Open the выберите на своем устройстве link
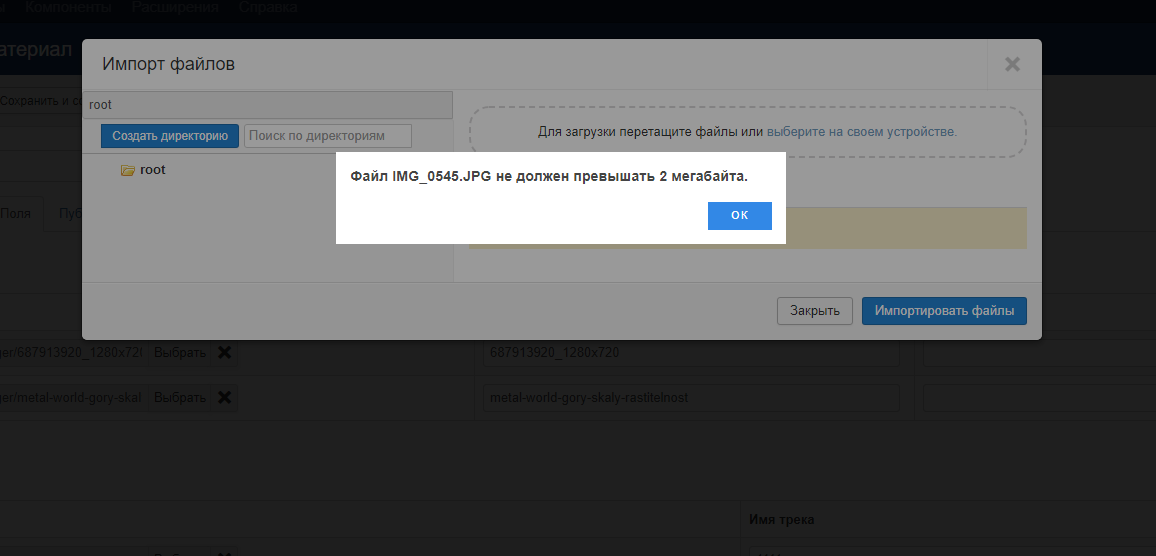 click(861, 132)
